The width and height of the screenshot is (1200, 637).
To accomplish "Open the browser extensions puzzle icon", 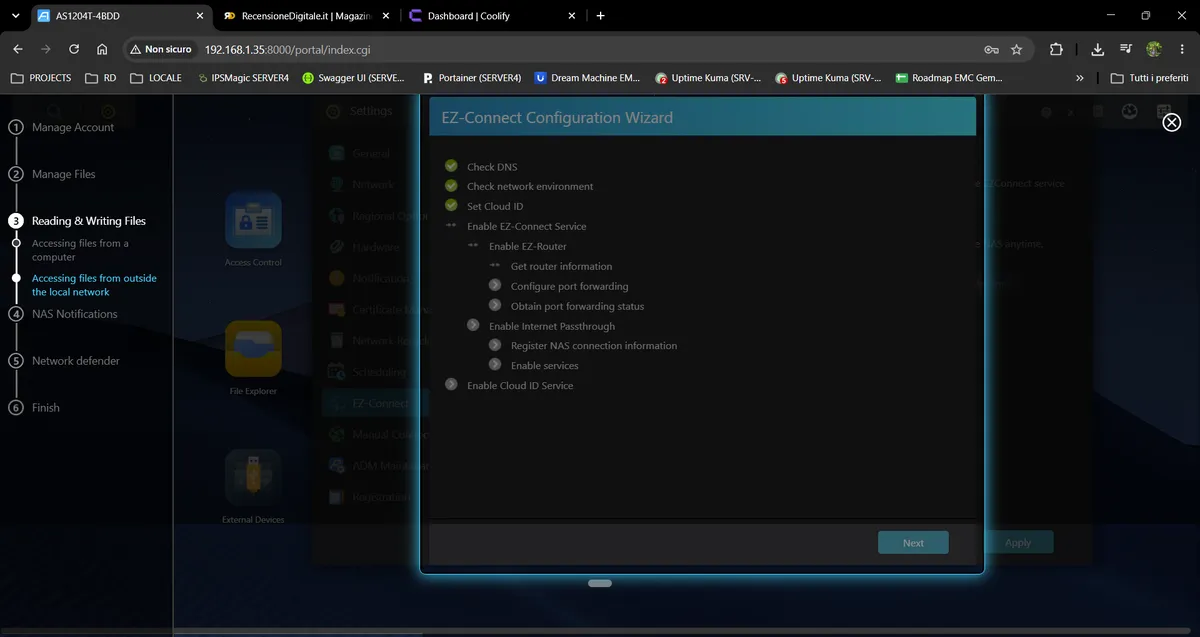I will [x=1056, y=49].
